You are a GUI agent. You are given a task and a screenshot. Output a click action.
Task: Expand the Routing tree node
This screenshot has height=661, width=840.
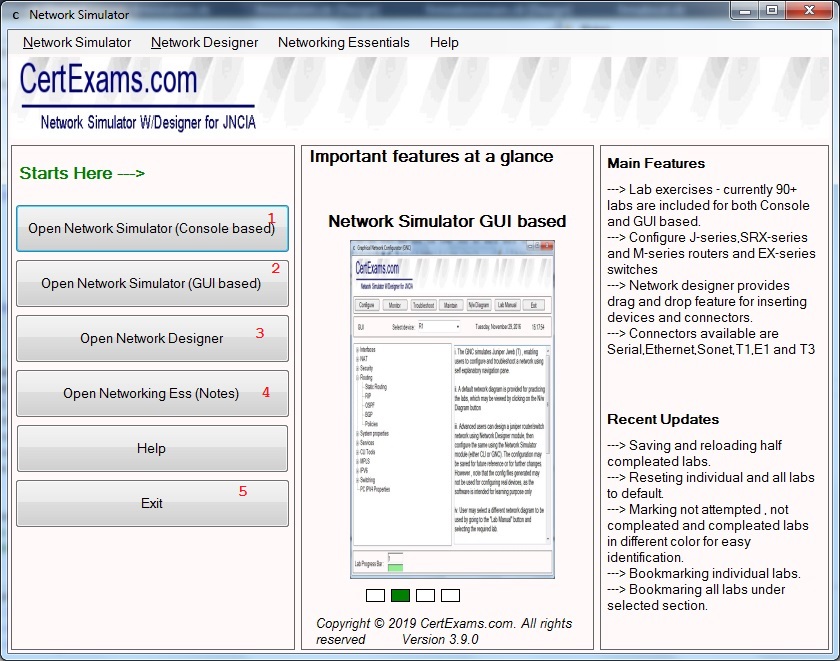[358, 378]
